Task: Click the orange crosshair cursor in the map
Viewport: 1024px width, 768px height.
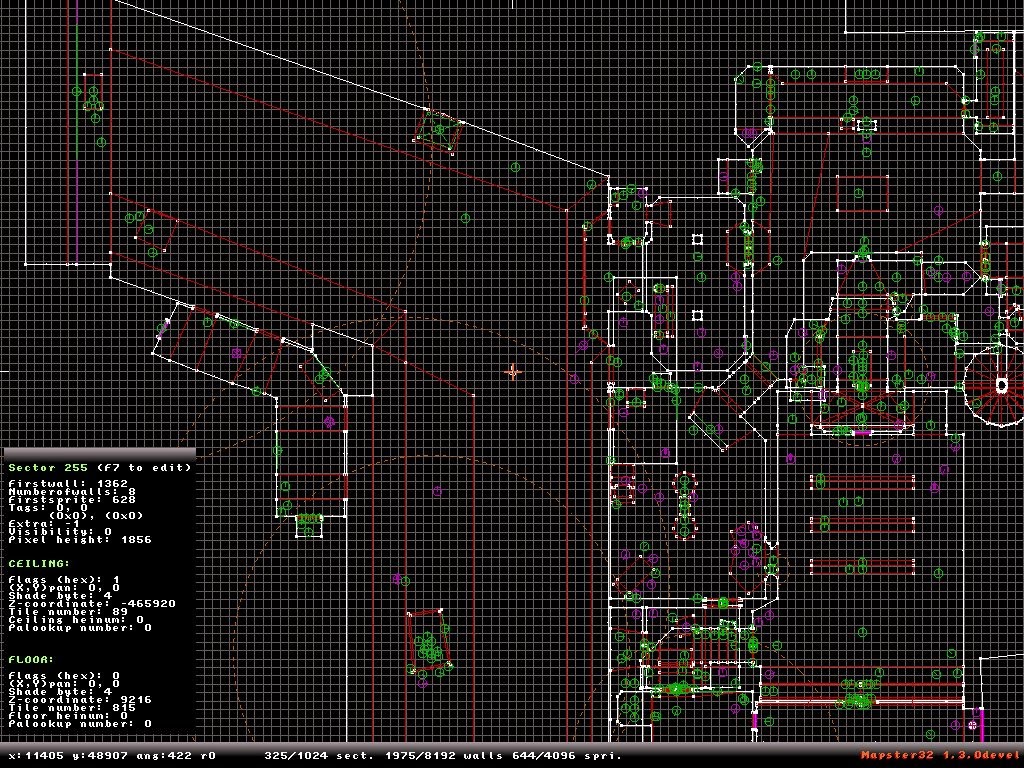Action: point(513,372)
